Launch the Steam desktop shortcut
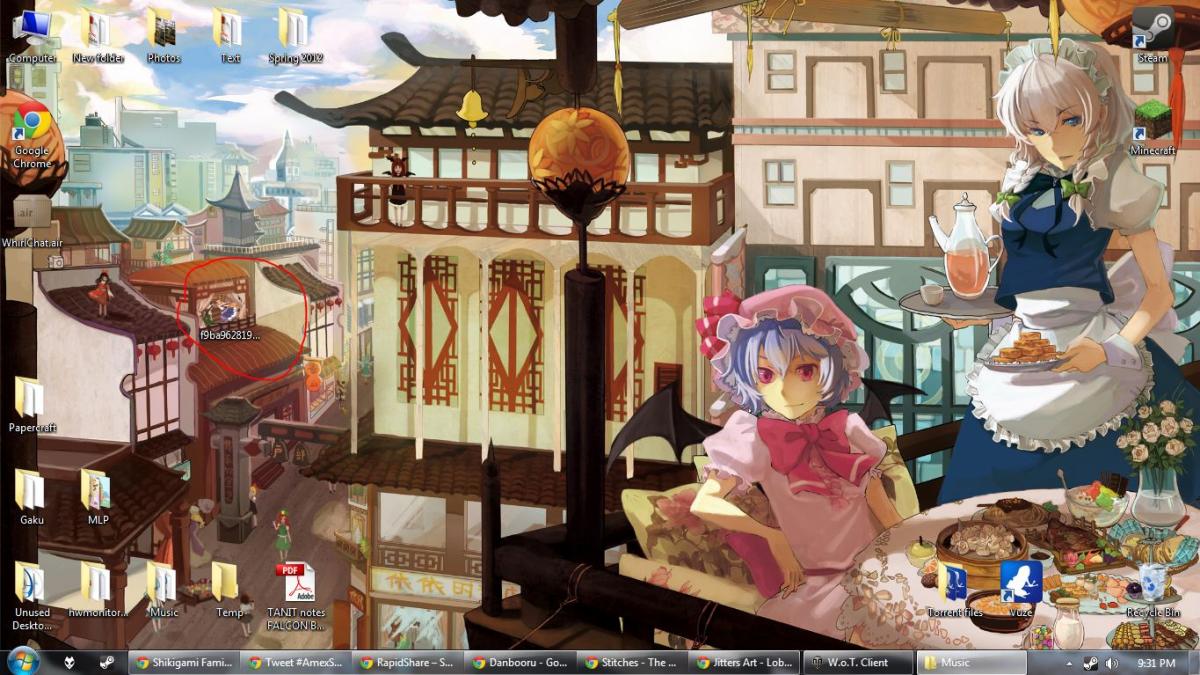Screen dimensions: 1200x675 (1152, 35)
